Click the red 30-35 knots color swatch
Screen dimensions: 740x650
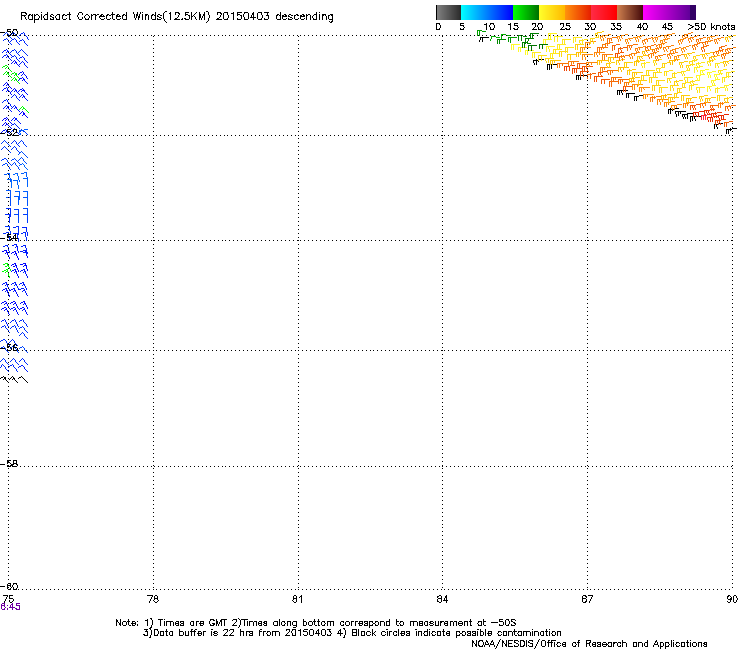(x=604, y=12)
